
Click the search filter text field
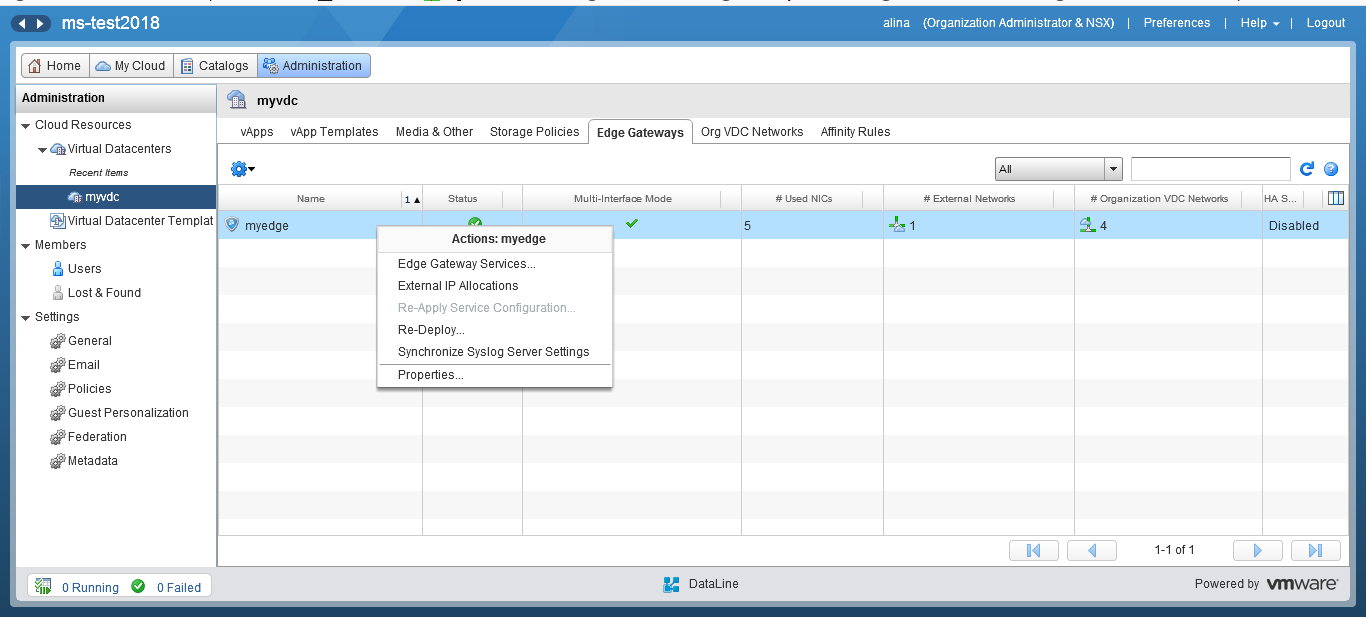[1210, 169]
